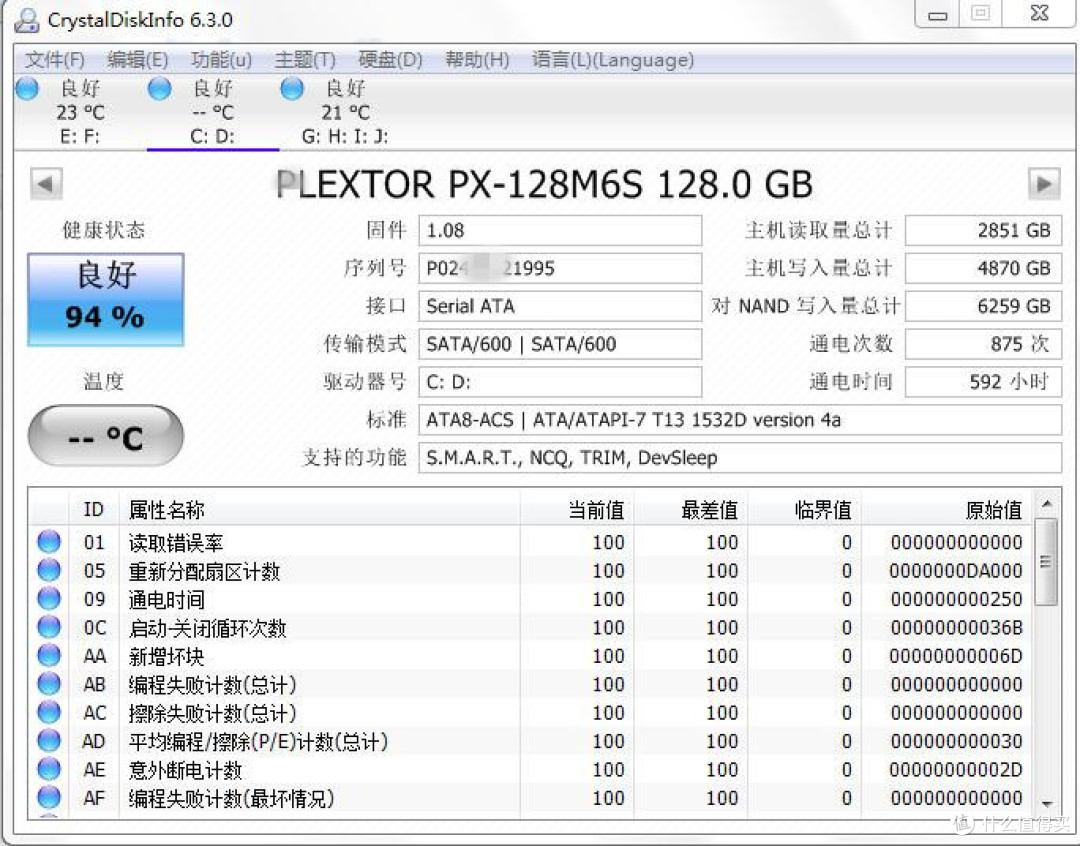The image size is (1080, 846).
Task: Select the 读取错误率 attribute name
Action: point(176,543)
